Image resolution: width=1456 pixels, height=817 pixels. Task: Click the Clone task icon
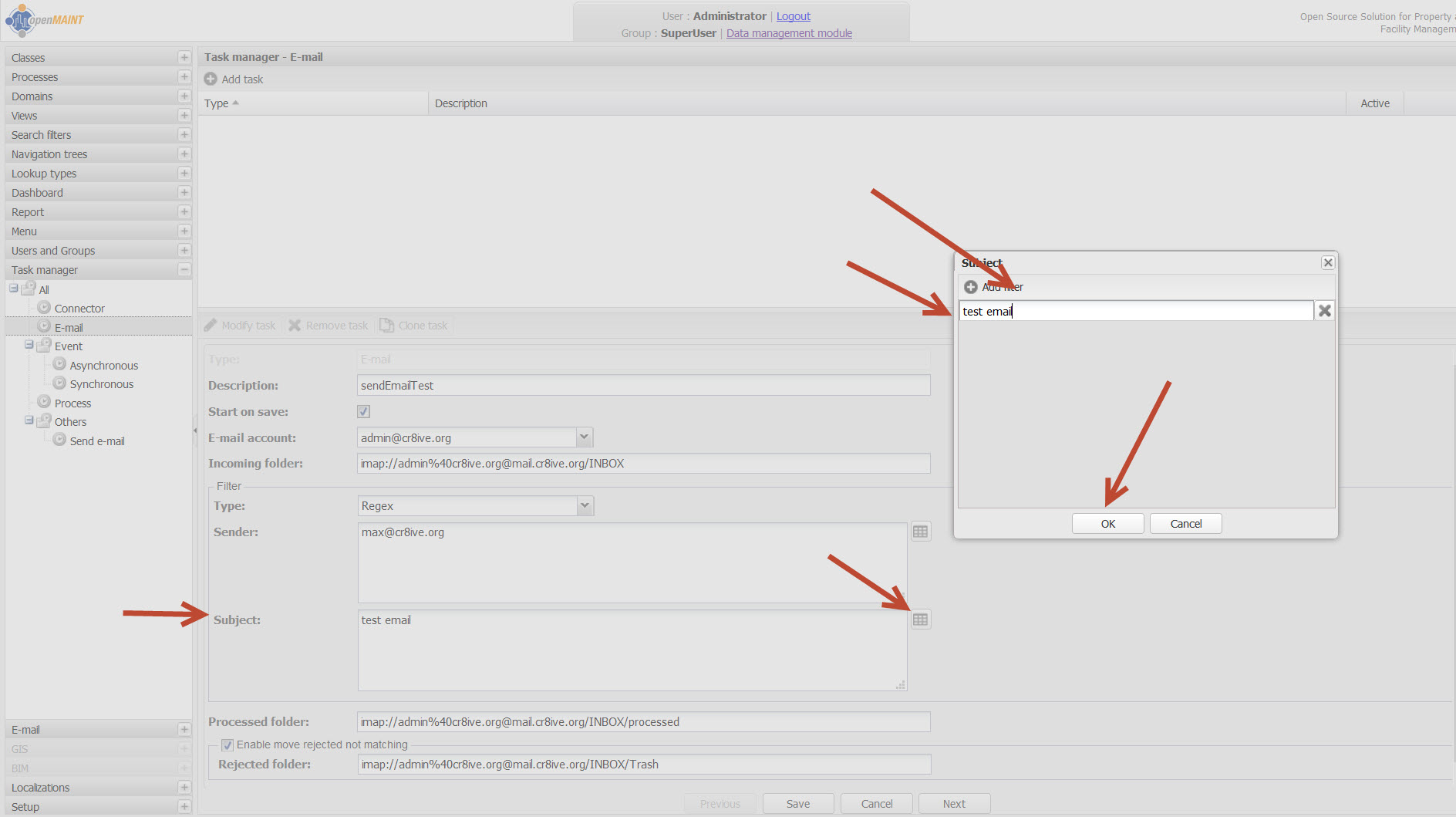tap(387, 326)
